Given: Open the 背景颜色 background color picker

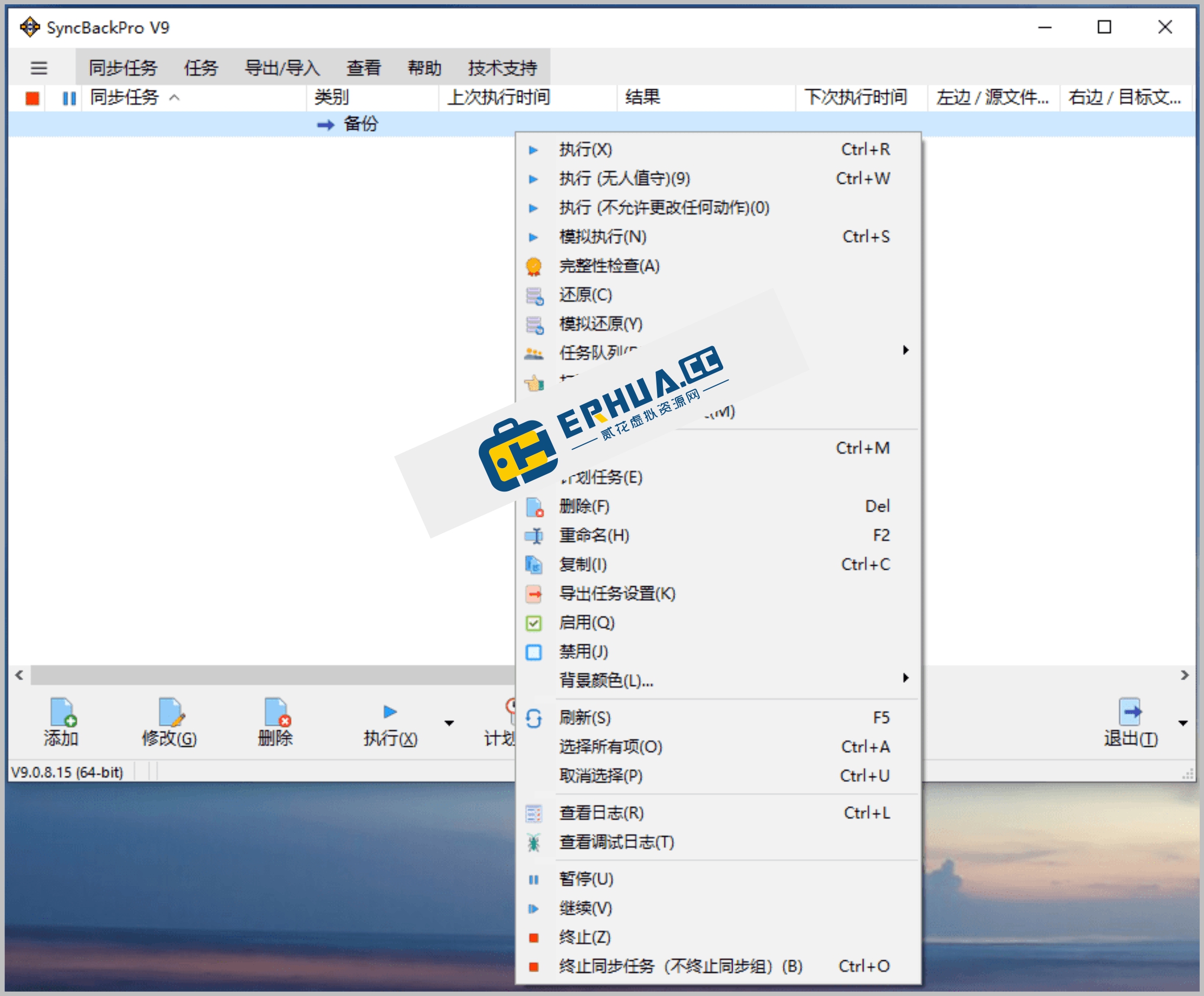Looking at the screenshot, I should pyautogui.click(x=604, y=681).
